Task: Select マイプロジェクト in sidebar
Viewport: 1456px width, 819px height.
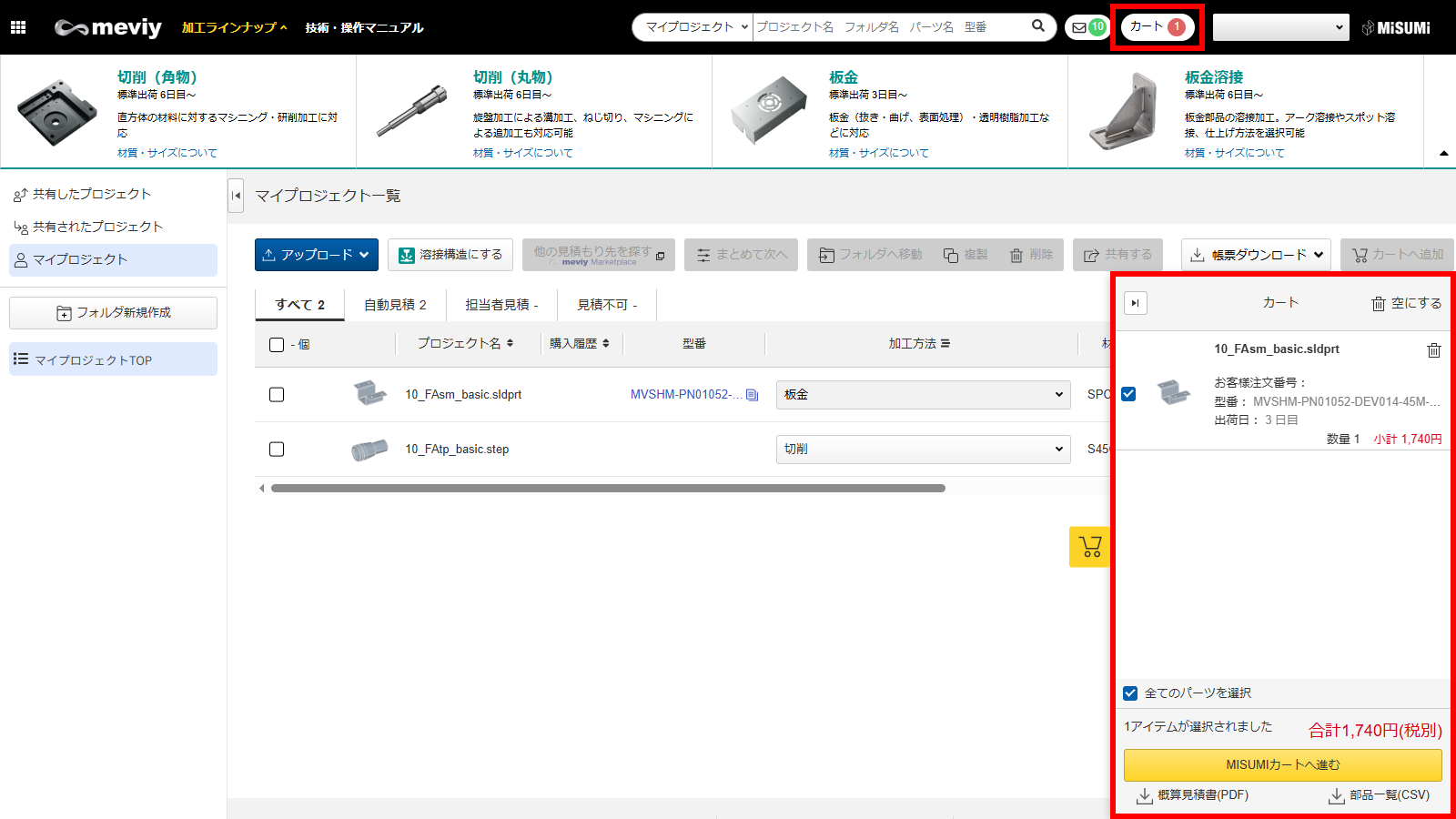Action: (113, 259)
